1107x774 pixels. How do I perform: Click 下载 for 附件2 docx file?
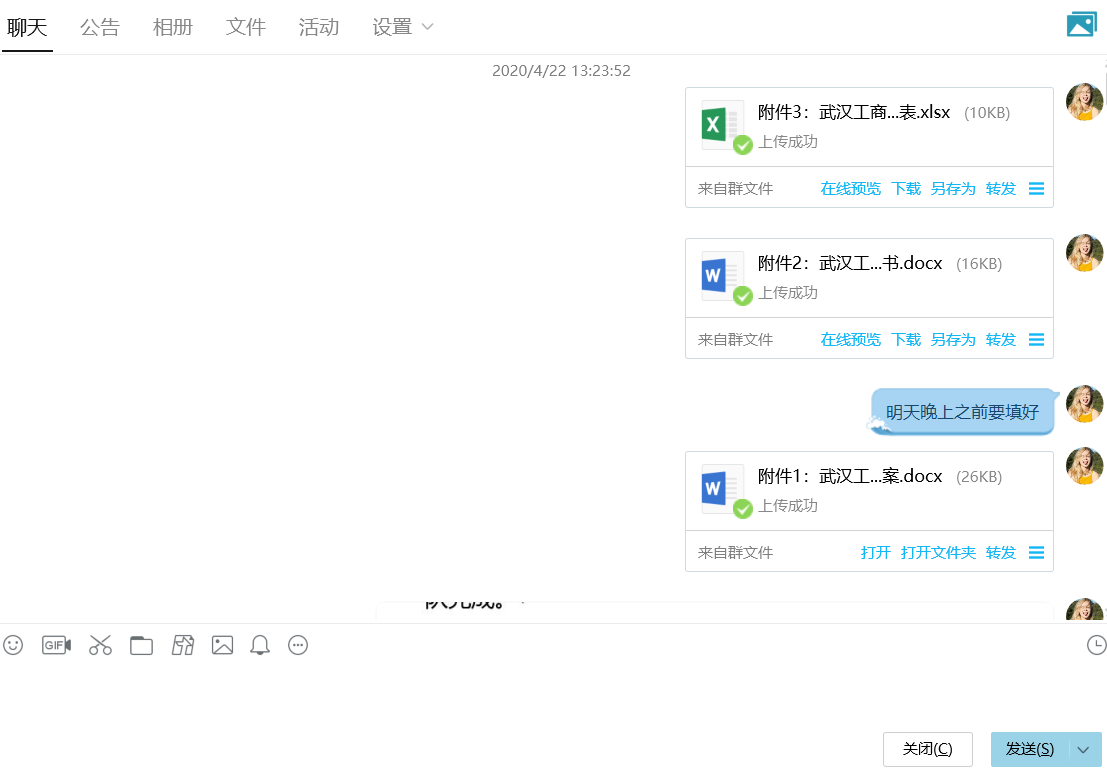click(906, 339)
